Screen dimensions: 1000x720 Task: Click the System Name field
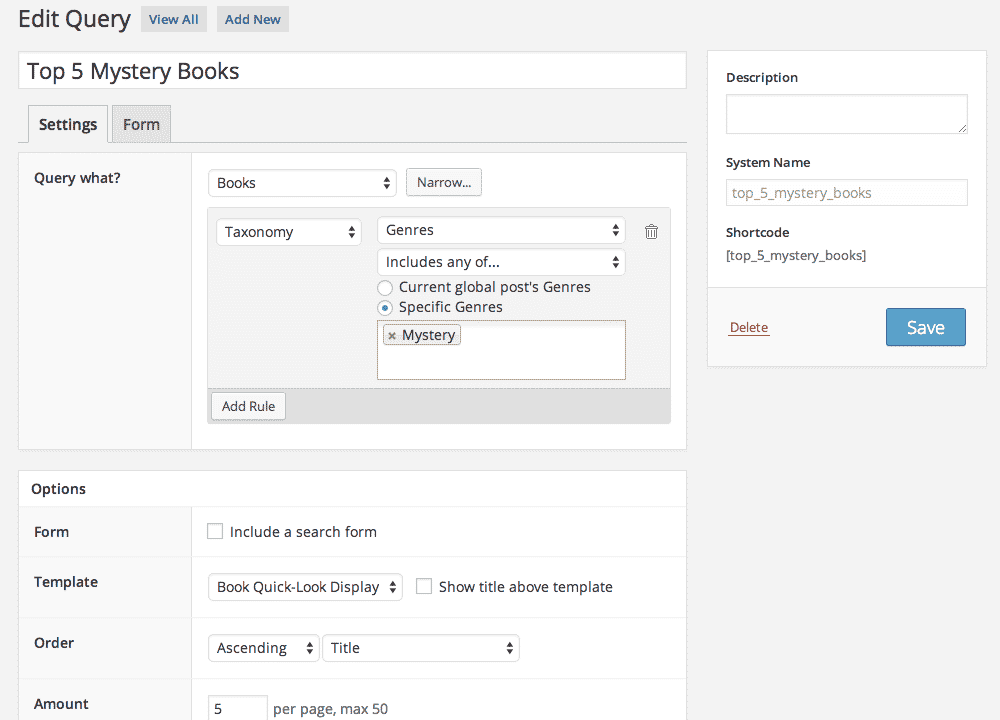[846, 193]
